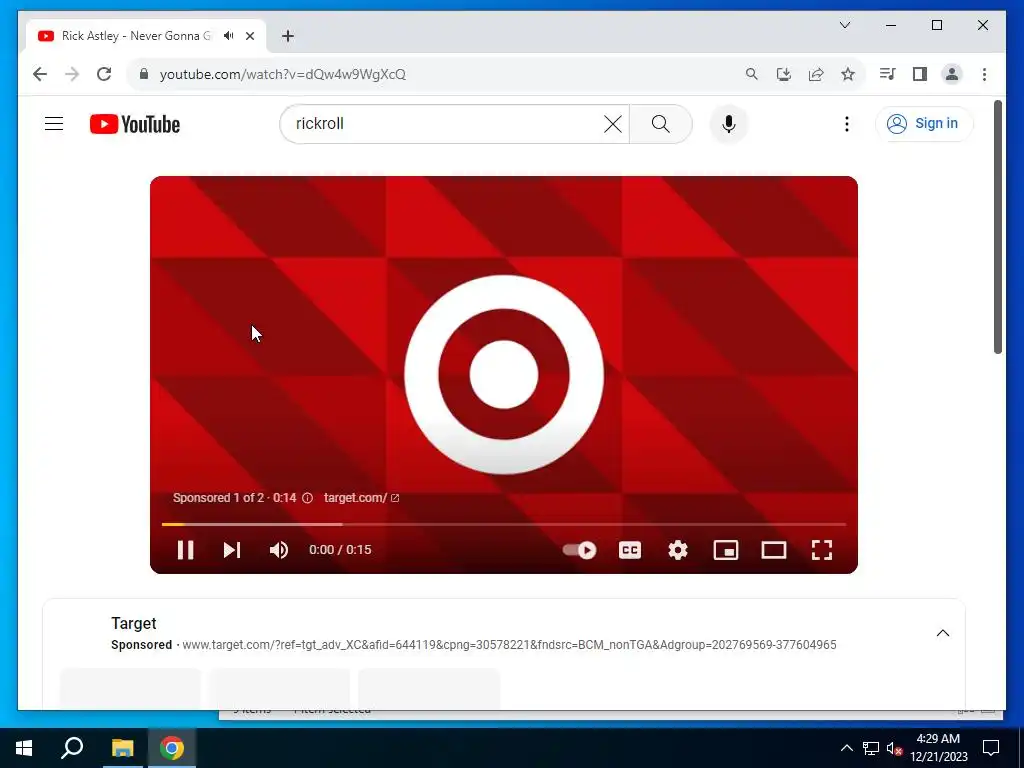Click Chrome icon in taskbar
The height and width of the screenshot is (768, 1024).
pyautogui.click(x=172, y=748)
